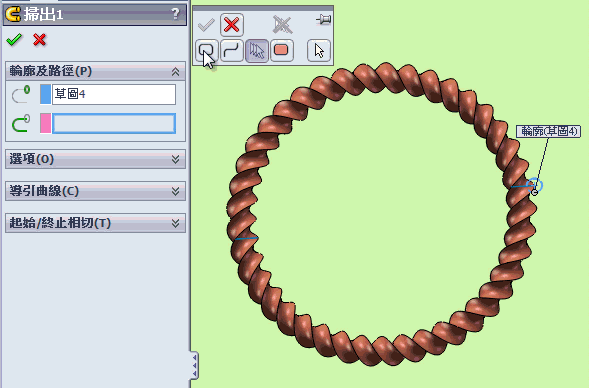Collapse the 輪廓及路徑(P) section
The image size is (589, 388).
[175, 71]
